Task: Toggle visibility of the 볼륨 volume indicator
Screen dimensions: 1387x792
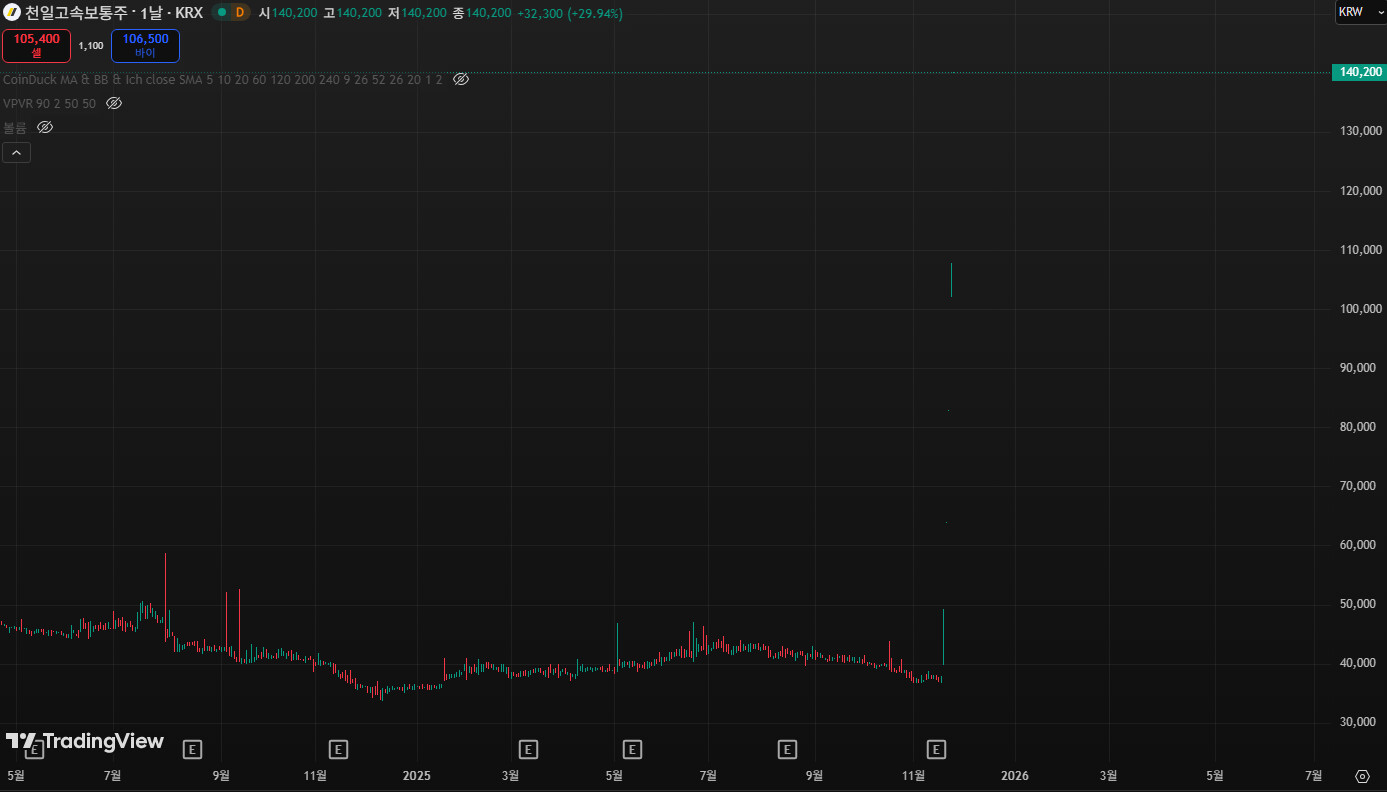Action: pyautogui.click(x=45, y=127)
